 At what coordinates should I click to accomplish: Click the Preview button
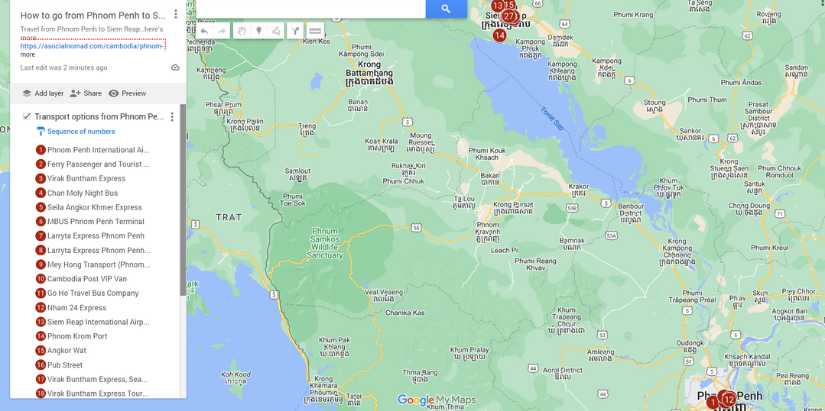tap(127, 93)
